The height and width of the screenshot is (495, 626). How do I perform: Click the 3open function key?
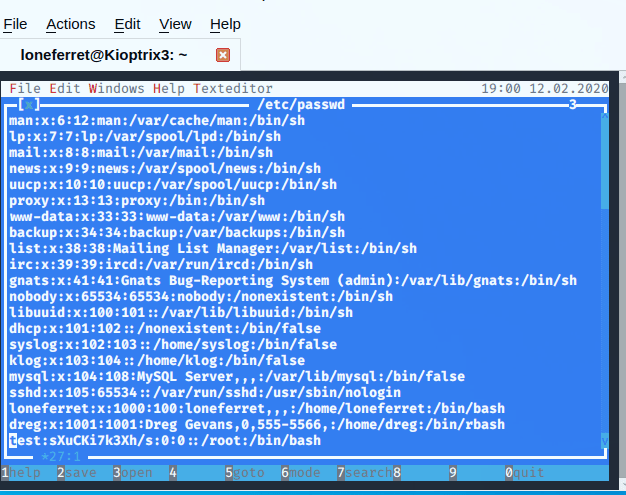pyautogui.click(x=133, y=473)
